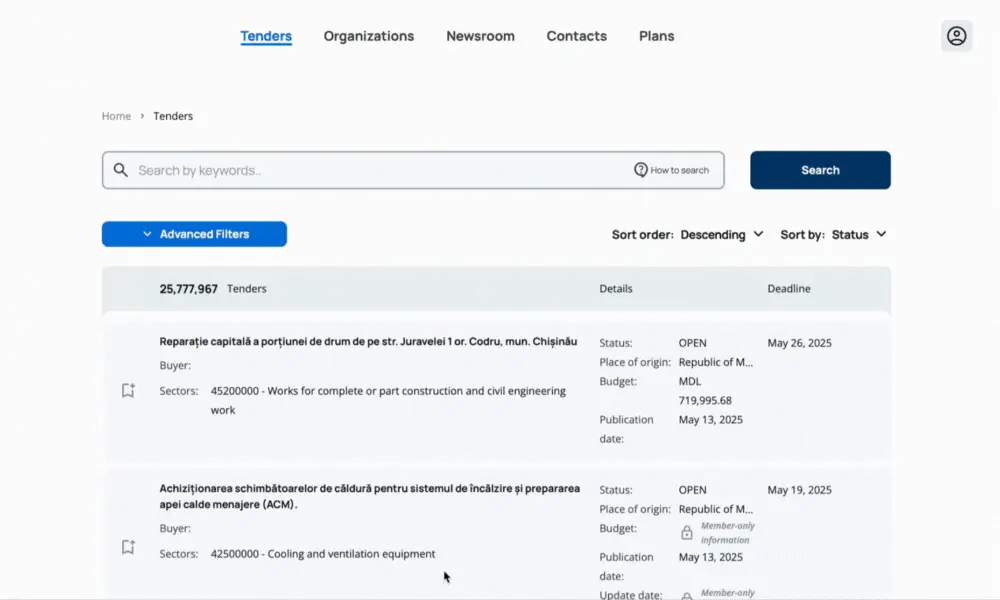This screenshot has width=1000, height=600.
Task: Click the How to search help icon
Action: click(641, 170)
